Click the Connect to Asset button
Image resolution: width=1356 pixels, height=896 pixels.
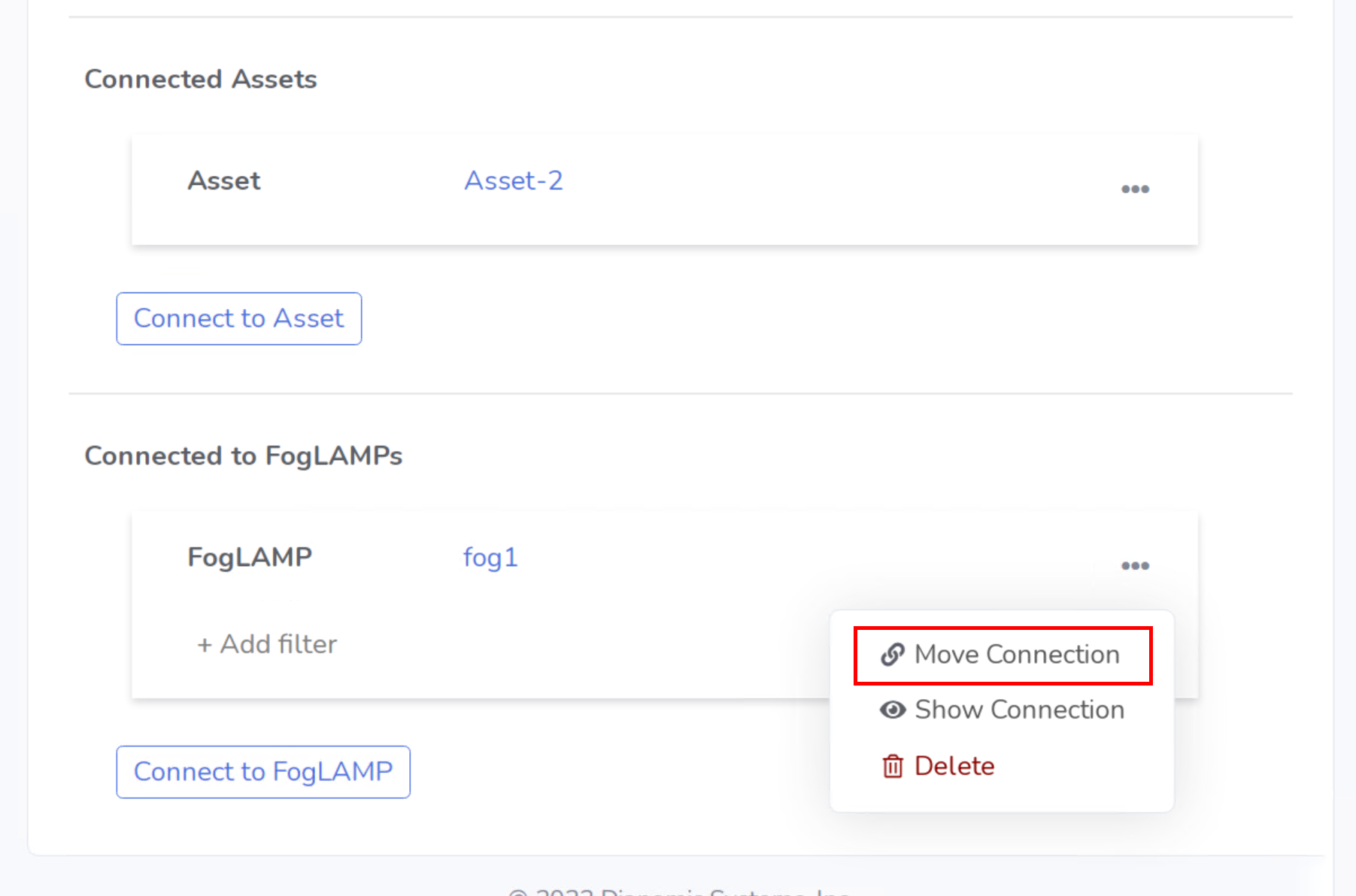tap(239, 319)
